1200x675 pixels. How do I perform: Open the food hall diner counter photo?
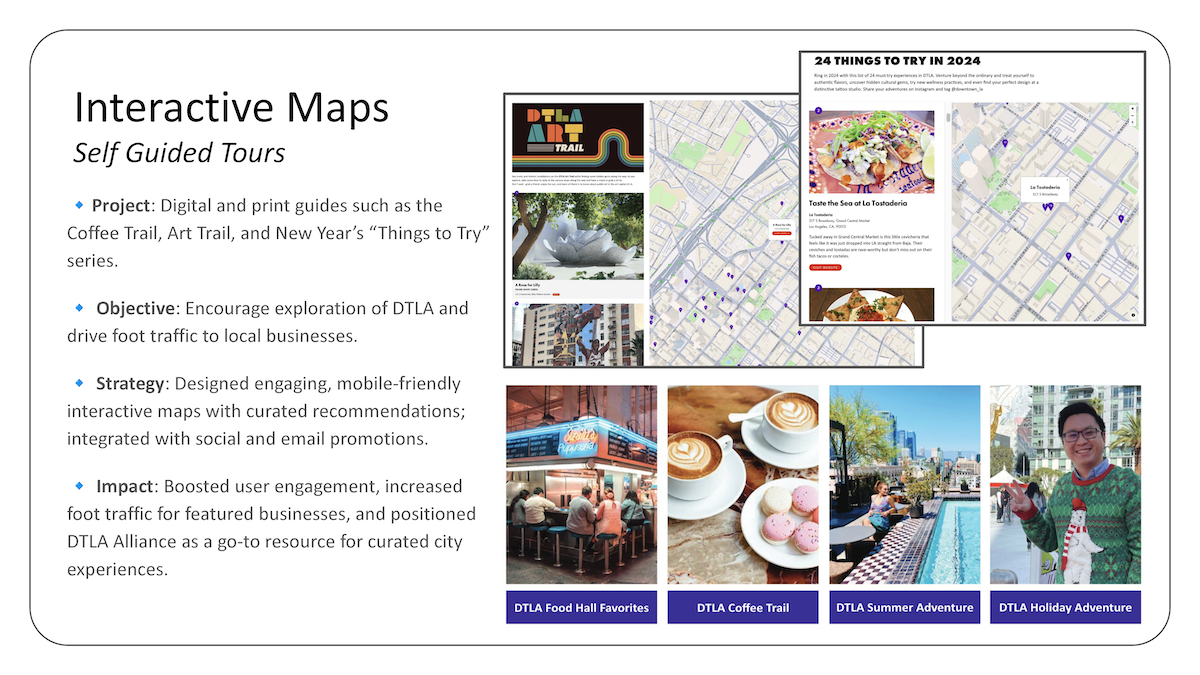[x=581, y=485]
